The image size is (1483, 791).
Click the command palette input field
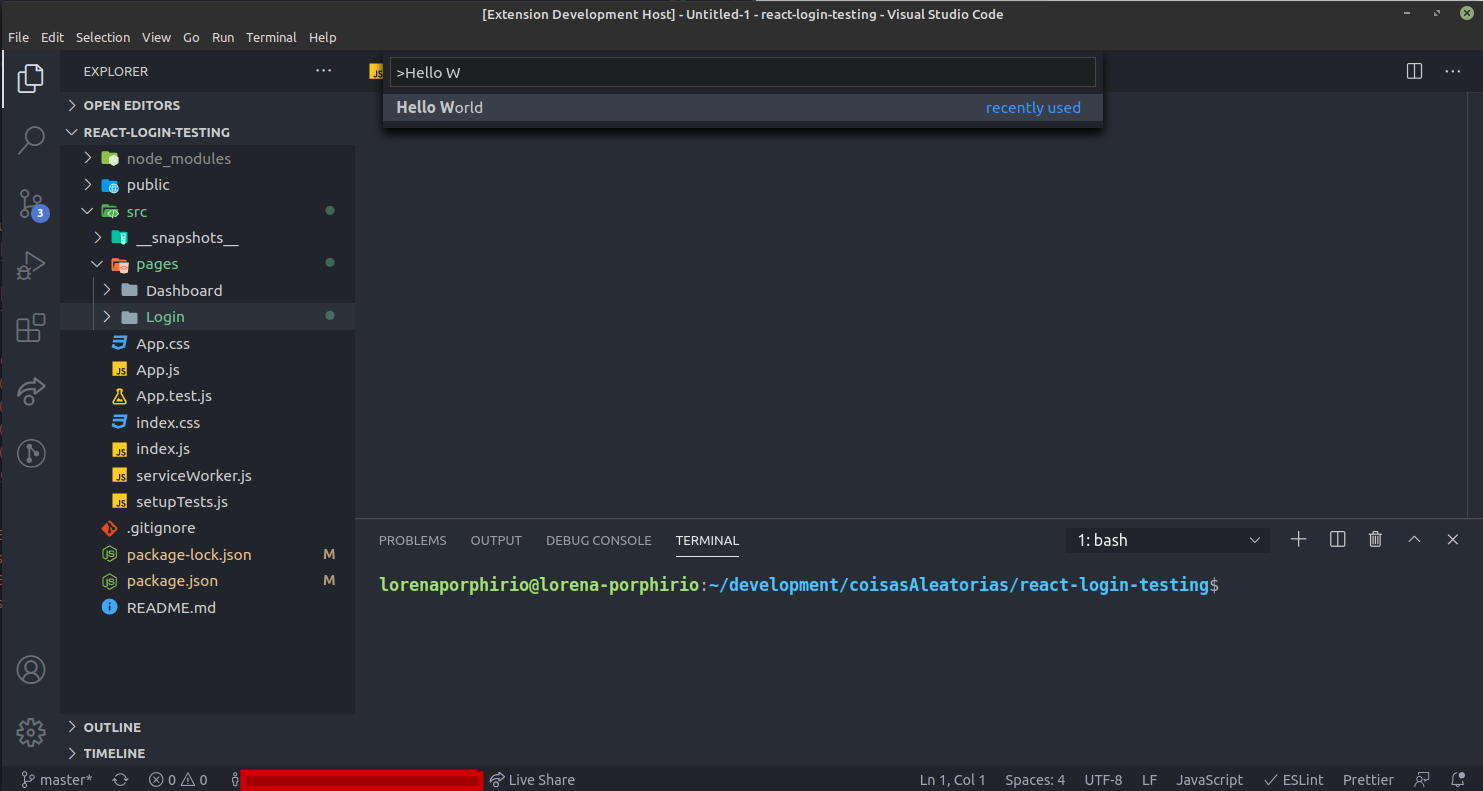tap(743, 72)
